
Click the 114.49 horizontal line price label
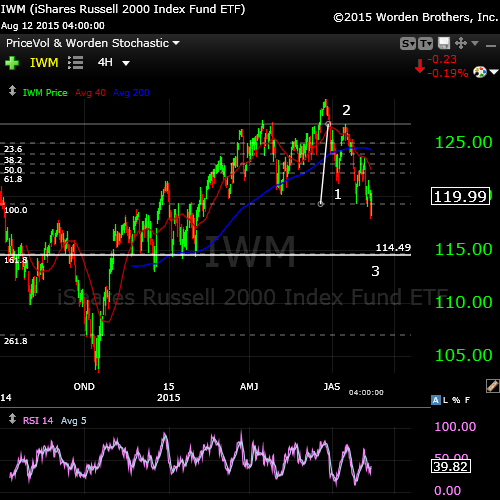pos(393,248)
